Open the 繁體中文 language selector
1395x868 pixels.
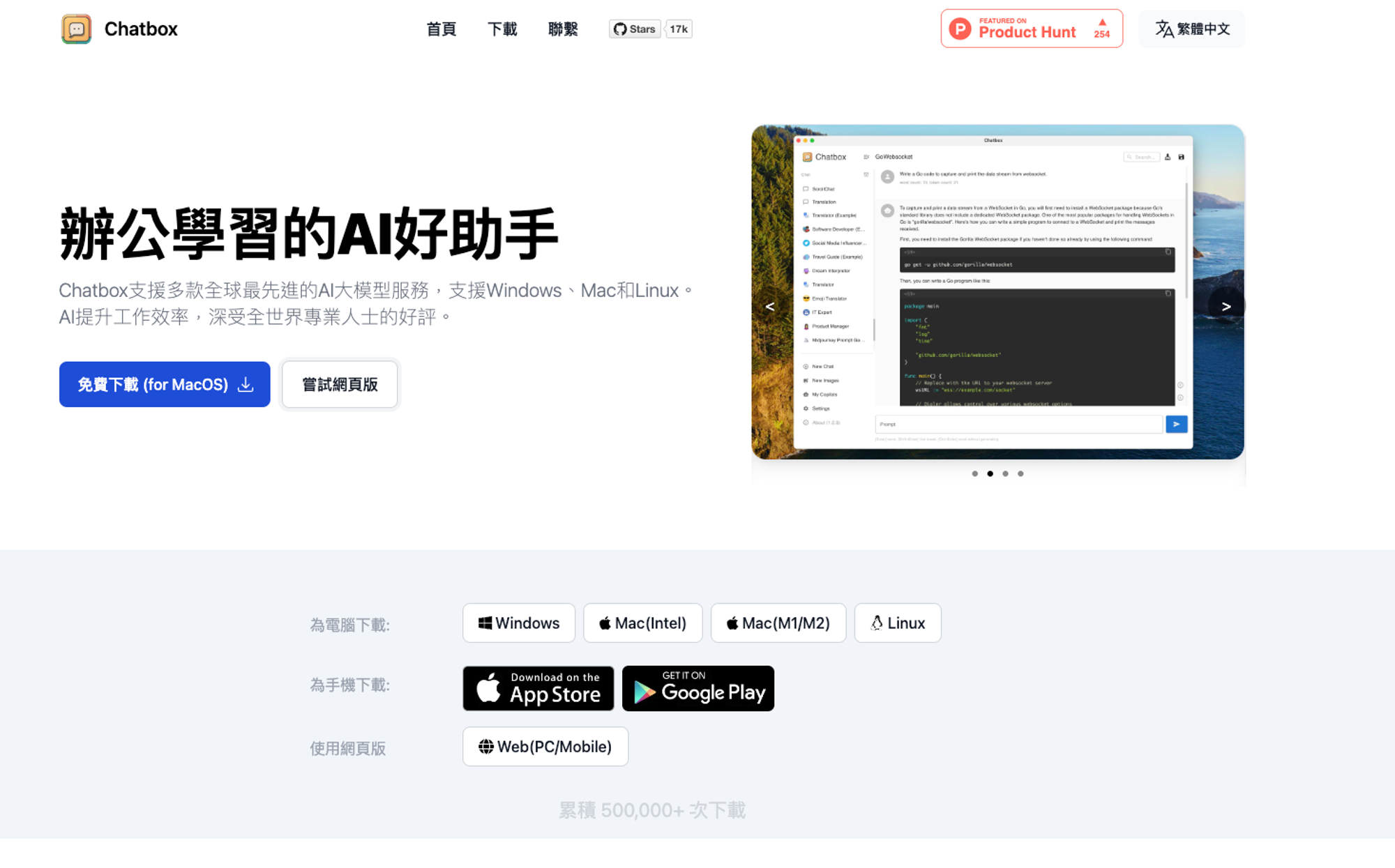pyautogui.click(x=1191, y=29)
